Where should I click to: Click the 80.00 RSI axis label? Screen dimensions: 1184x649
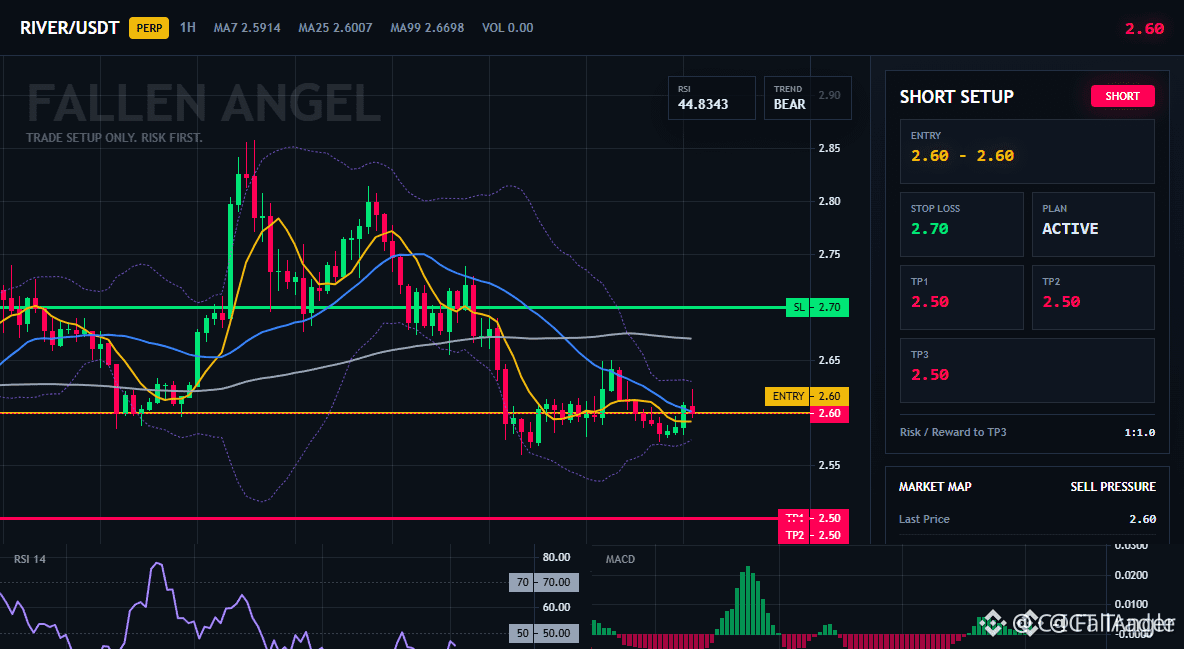[557, 558]
